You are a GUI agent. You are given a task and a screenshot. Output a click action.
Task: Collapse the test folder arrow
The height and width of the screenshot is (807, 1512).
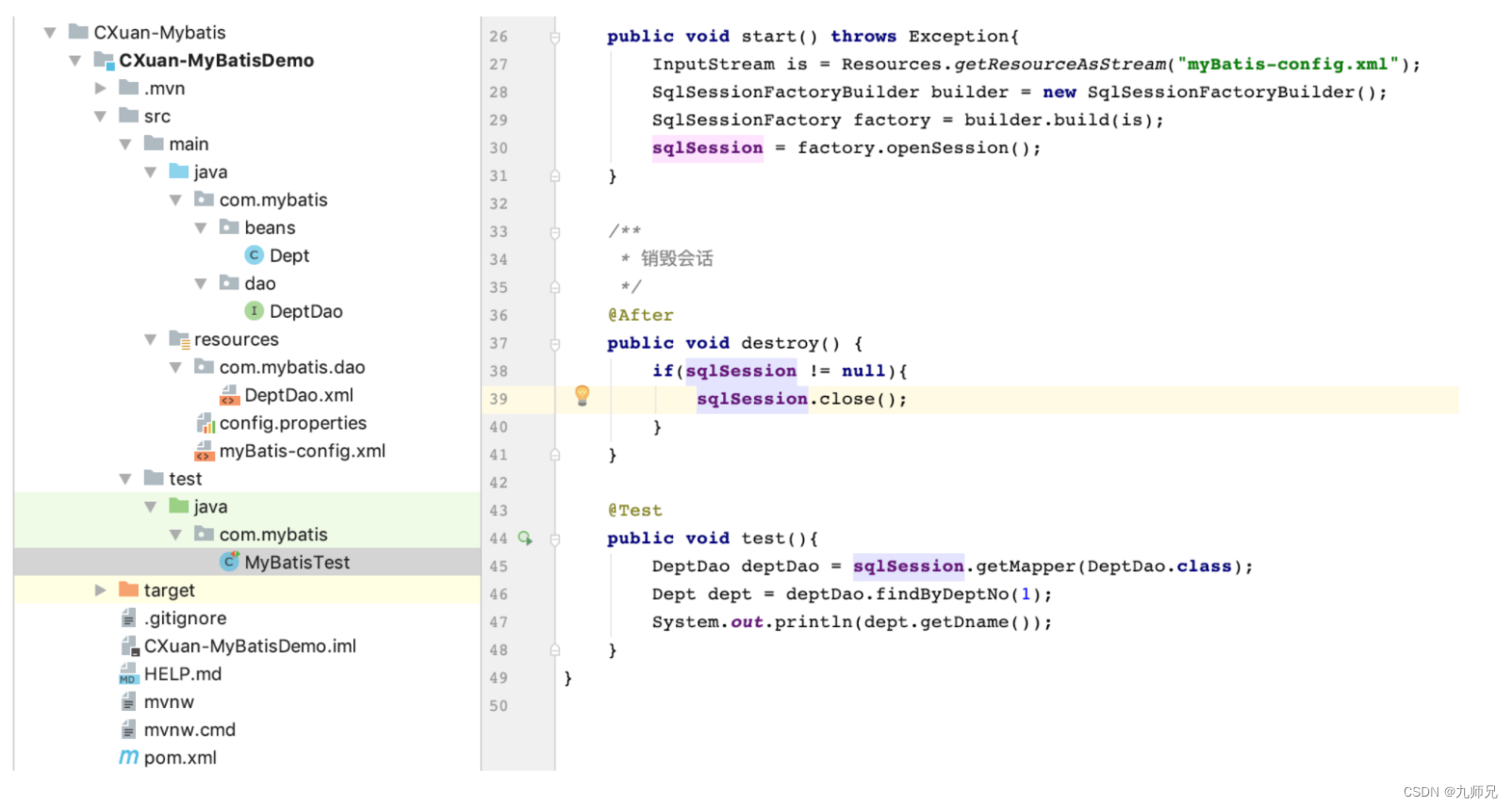[125, 479]
